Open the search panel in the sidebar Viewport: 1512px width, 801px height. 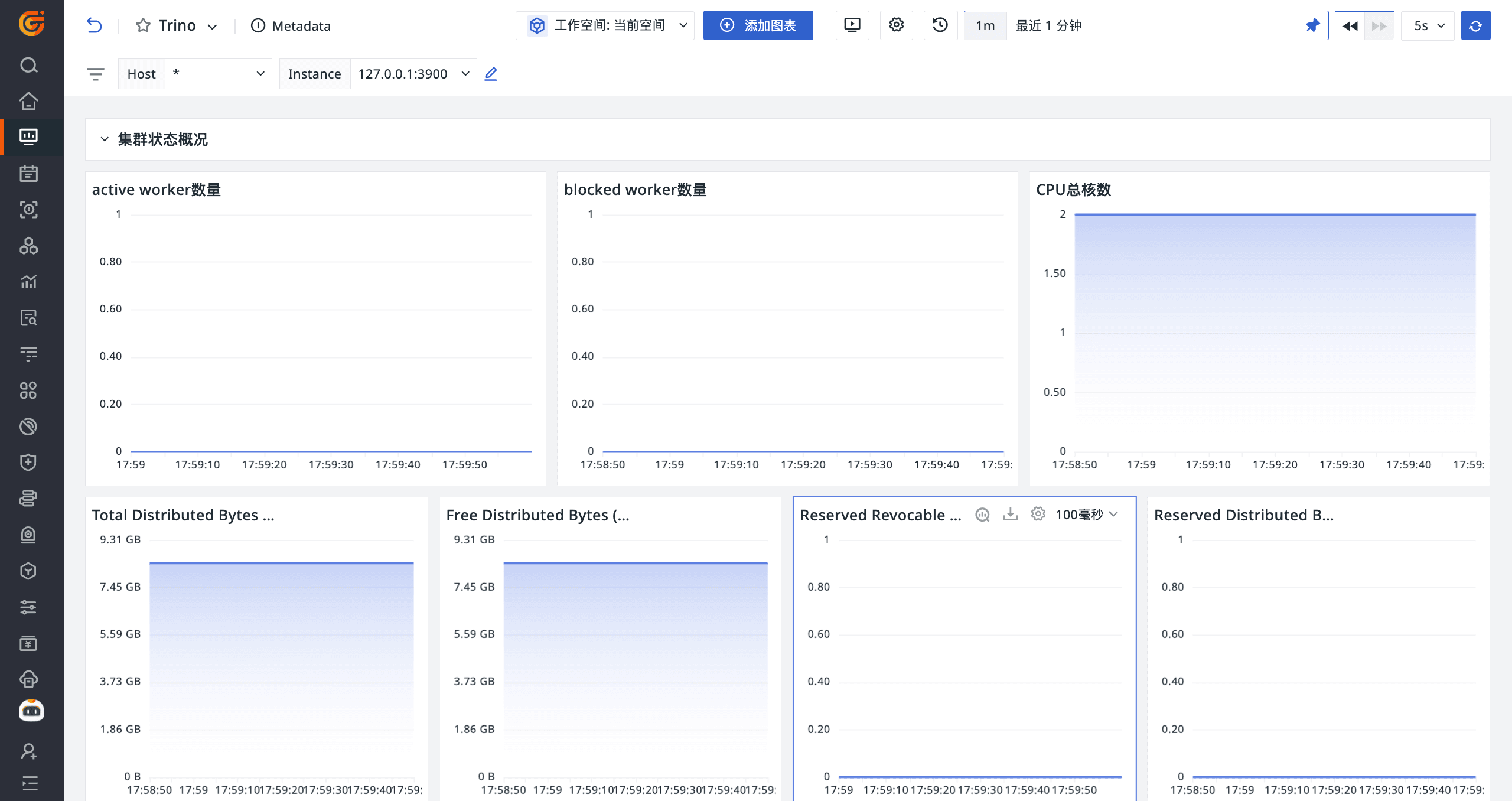(28, 65)
